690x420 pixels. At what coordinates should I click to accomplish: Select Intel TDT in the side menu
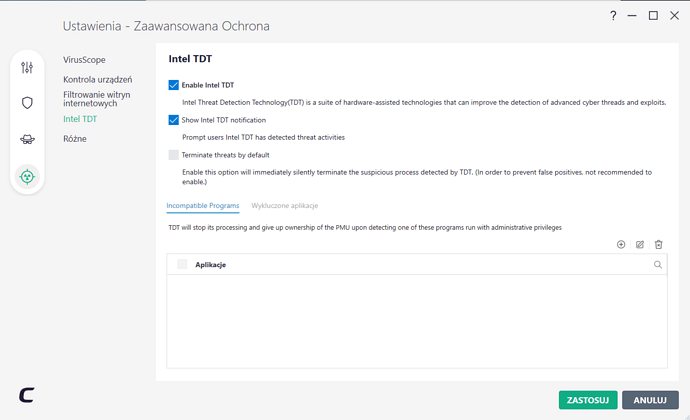(80, 119)
